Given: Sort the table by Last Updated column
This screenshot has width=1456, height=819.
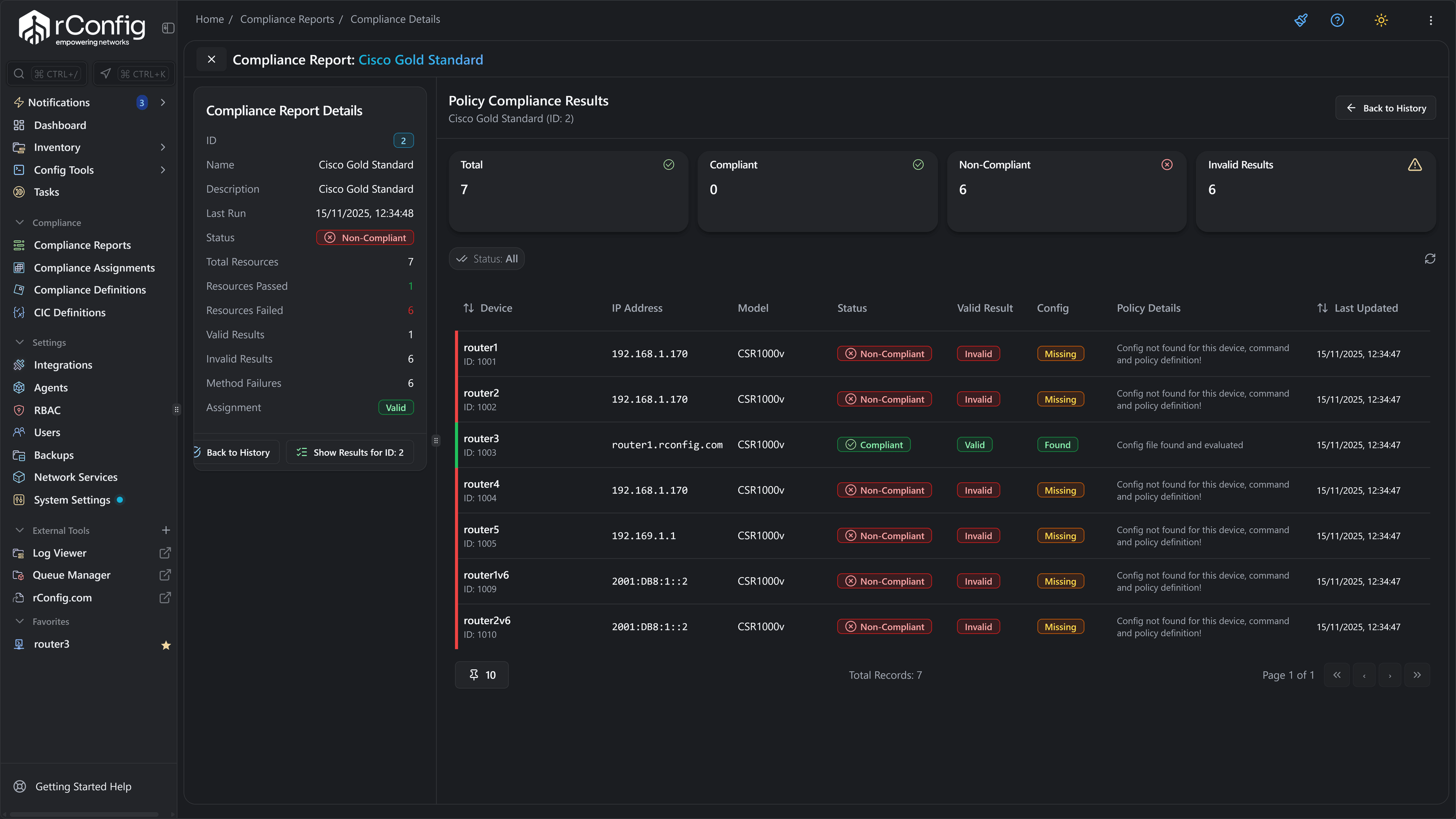Looking at the screenshot, I should tap(1357, 307).
